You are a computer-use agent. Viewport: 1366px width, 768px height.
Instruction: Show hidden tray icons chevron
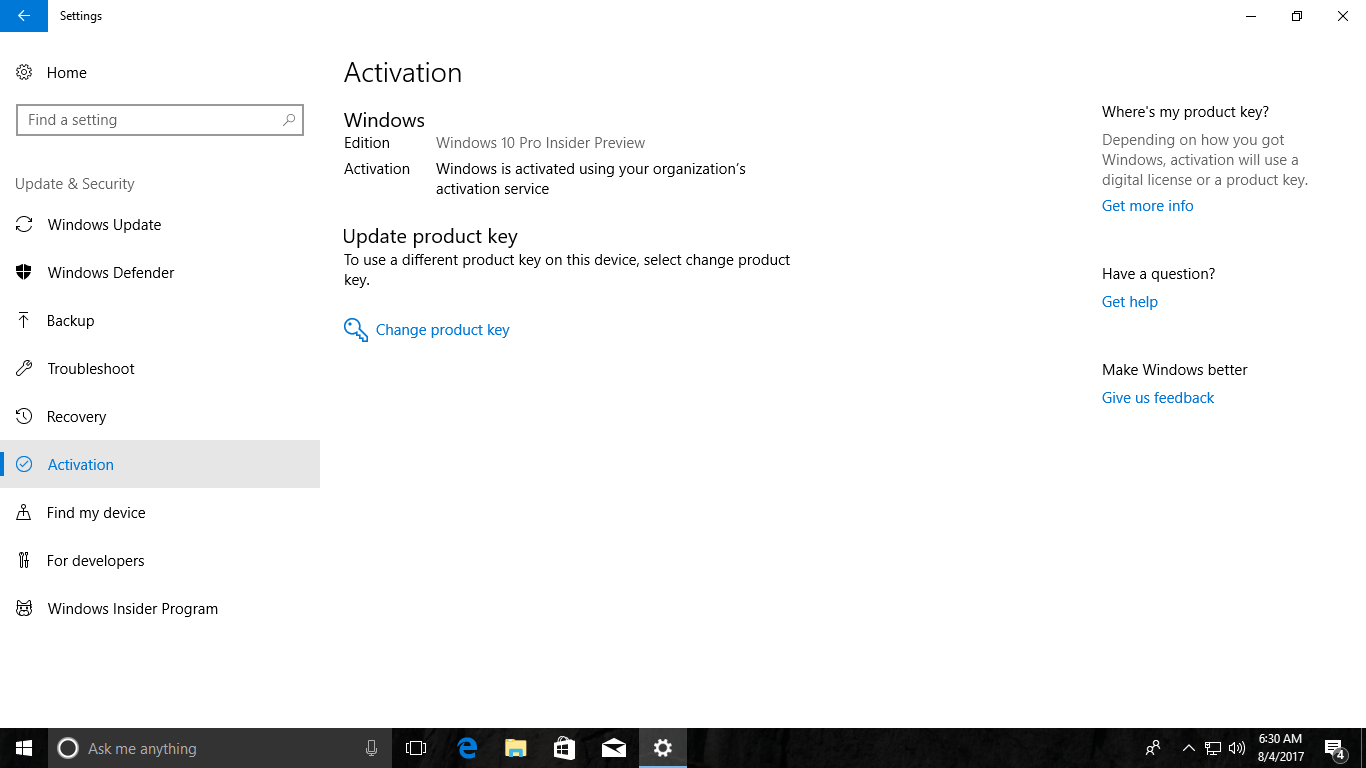pyautogui.click(x=1188, y=748)
